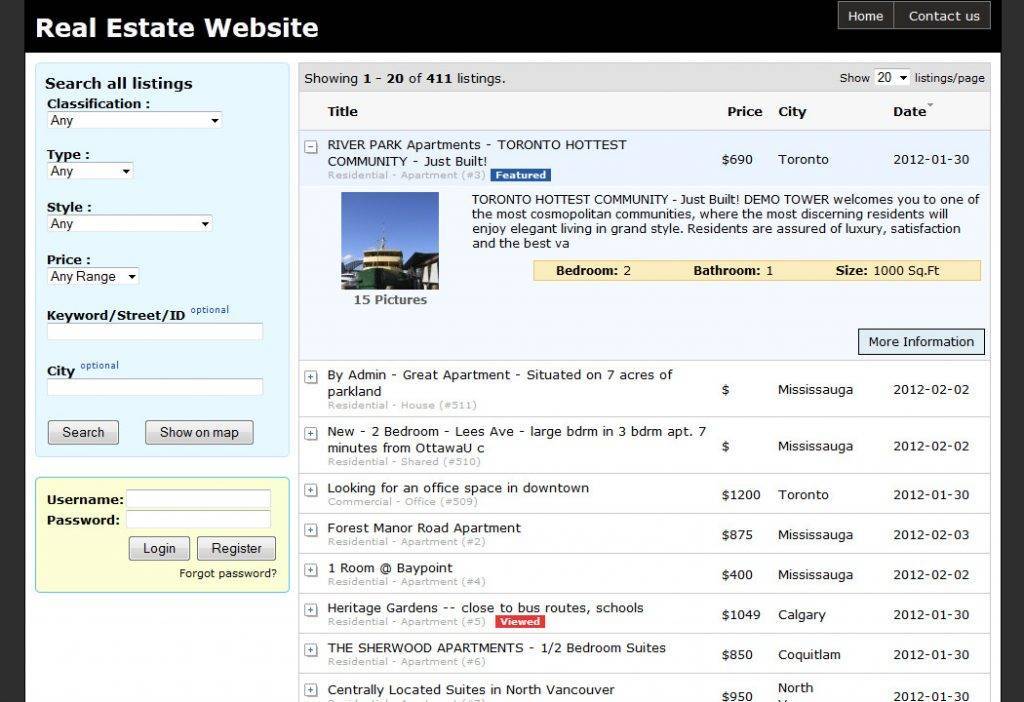Expand Centrally Located Suites North Vancouver listing
Viewport: 1024px width, 702px height.
click(311, 690)
